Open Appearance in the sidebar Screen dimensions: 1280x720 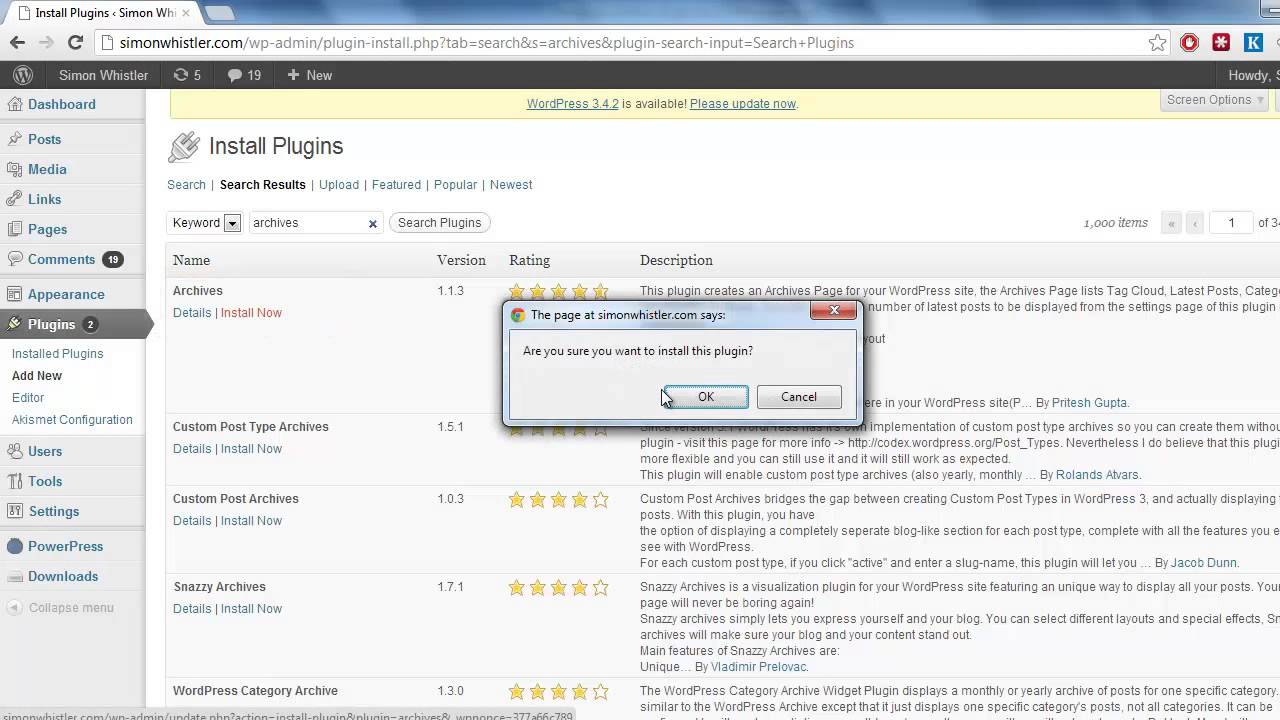(66, 294)
